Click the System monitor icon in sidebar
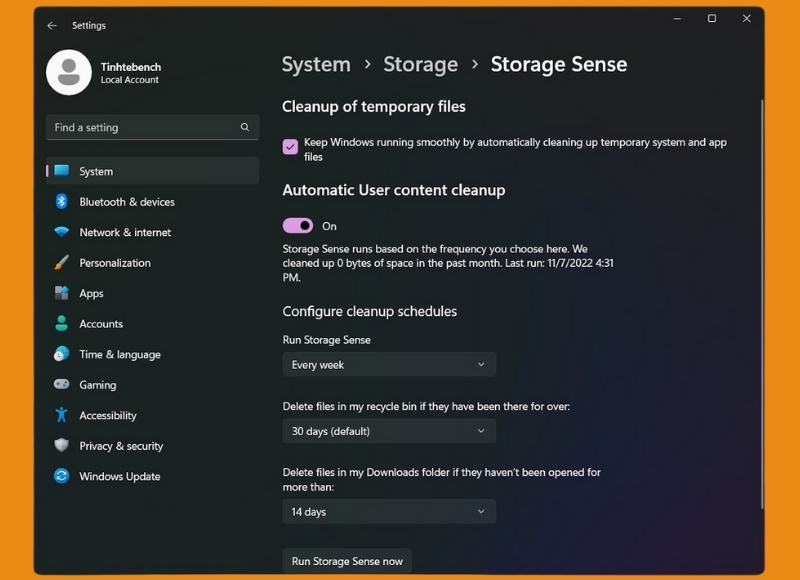 pos(62,171)
